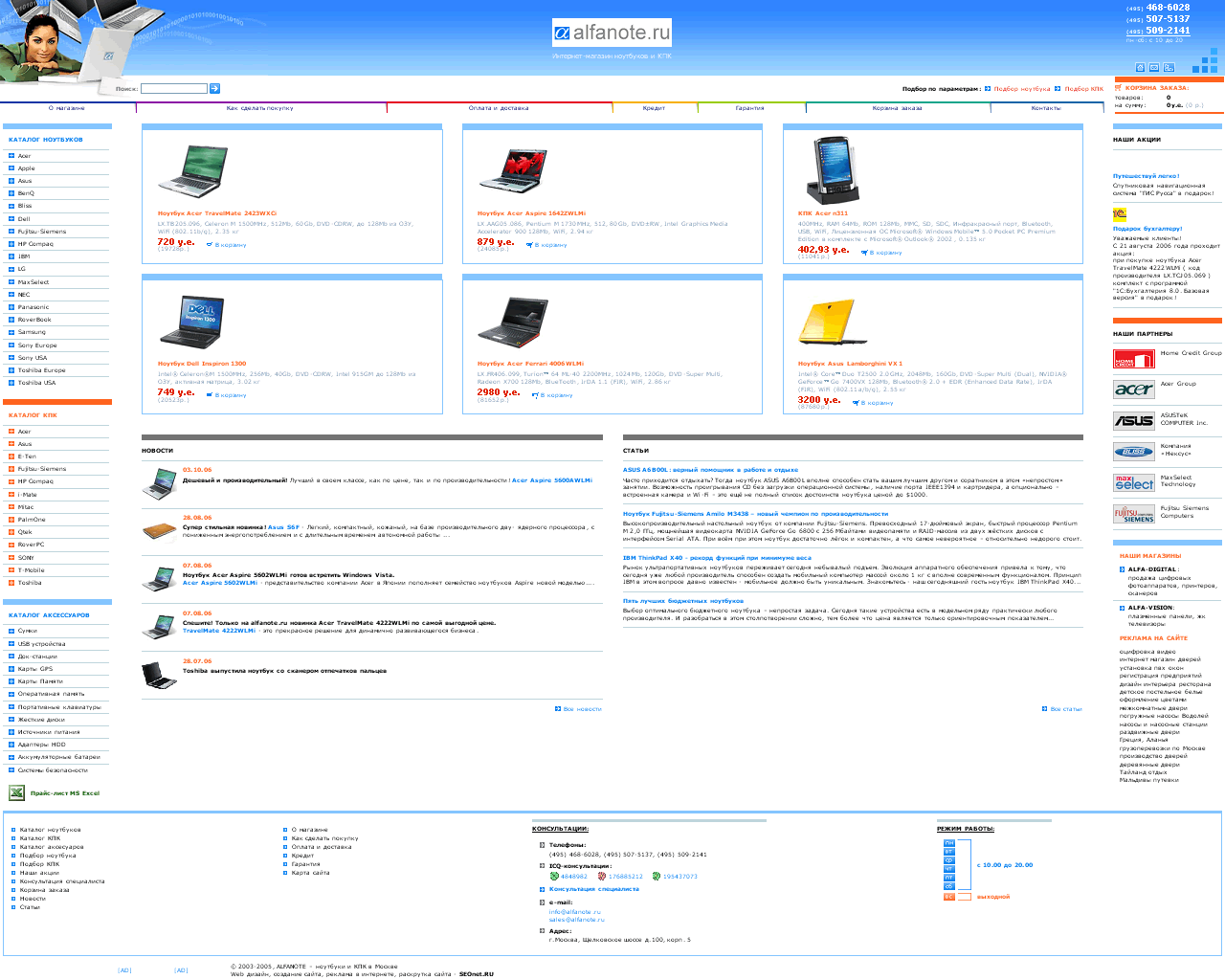Click the Home Credit Group partner logo
1225x980 pixels.
[1134, 359]
